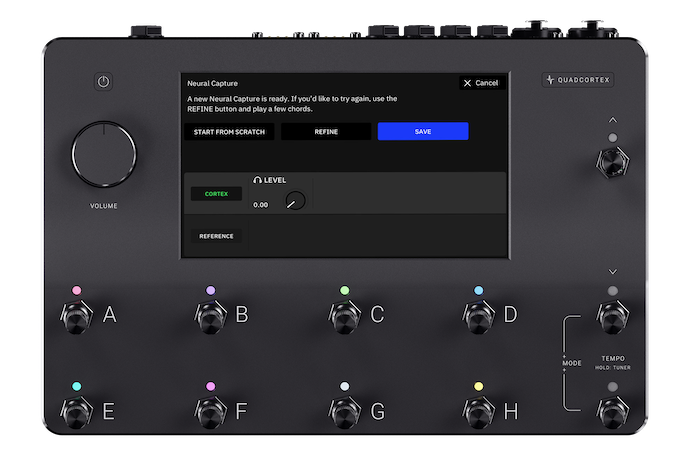Viewport: 700px width, 470px height.
Task: Activate footswitch D
Action: click(478, 317)
